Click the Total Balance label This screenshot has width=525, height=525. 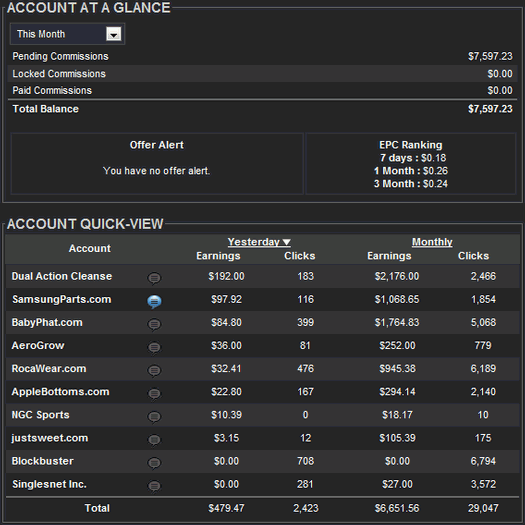pyautogui.click(x=46, y=109)
